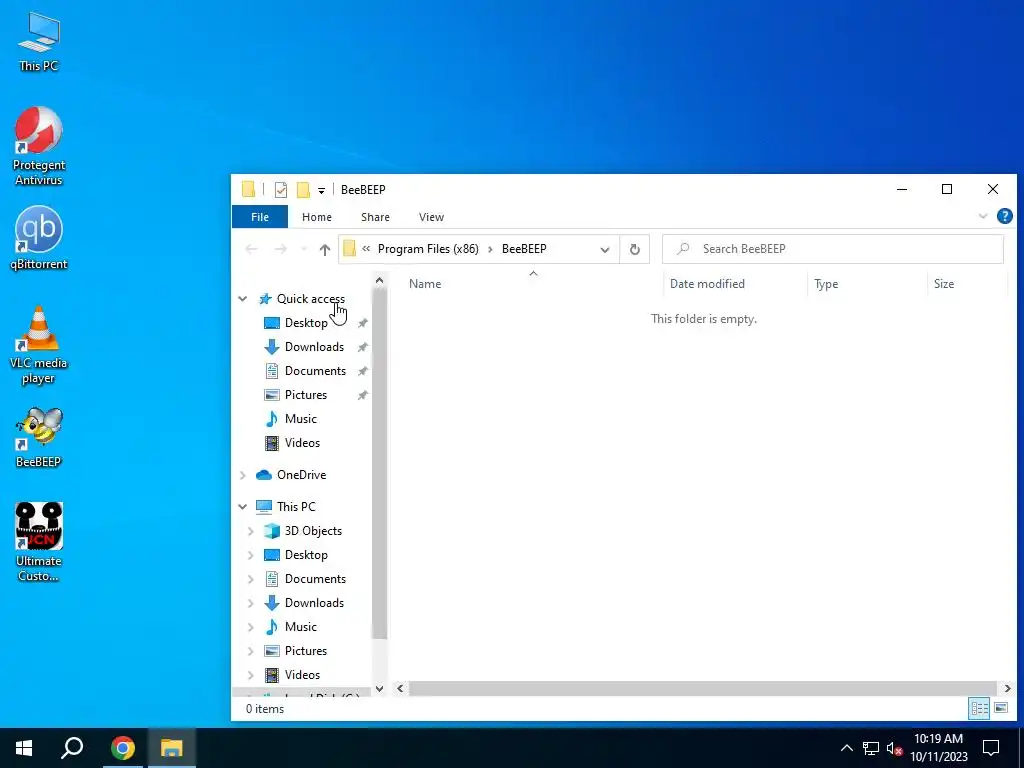Open the Windows Start menu
Viewport: 1024px width, 768px height.
(24, 748)
